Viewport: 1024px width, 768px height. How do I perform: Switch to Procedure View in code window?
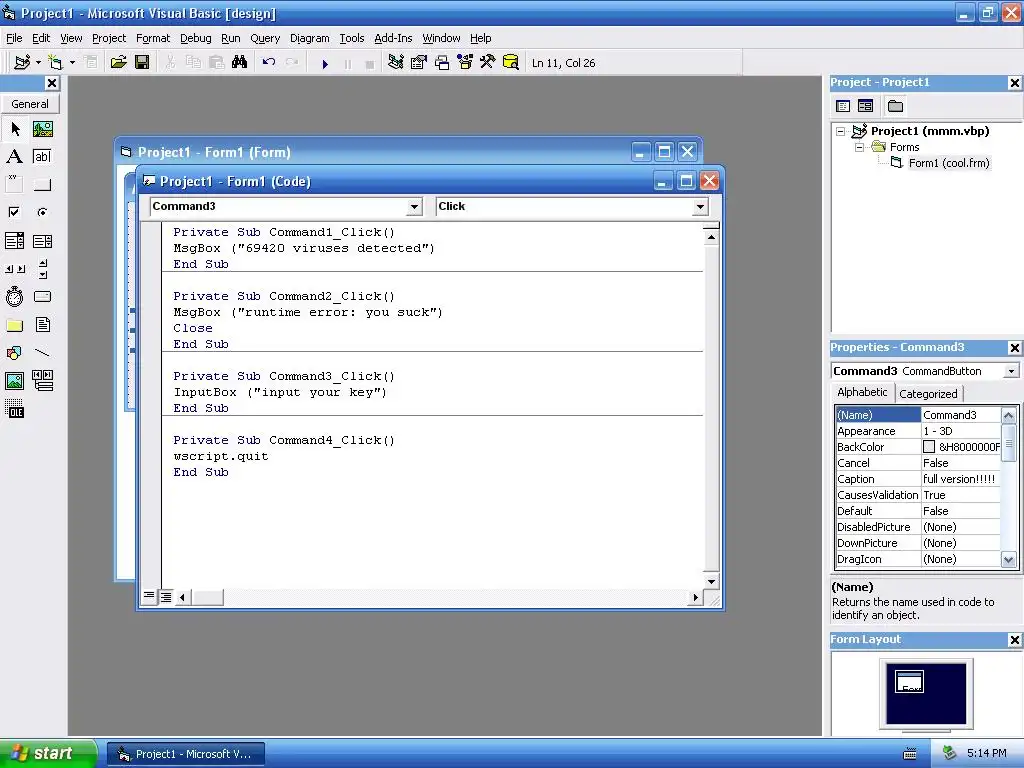click(149, 596)
